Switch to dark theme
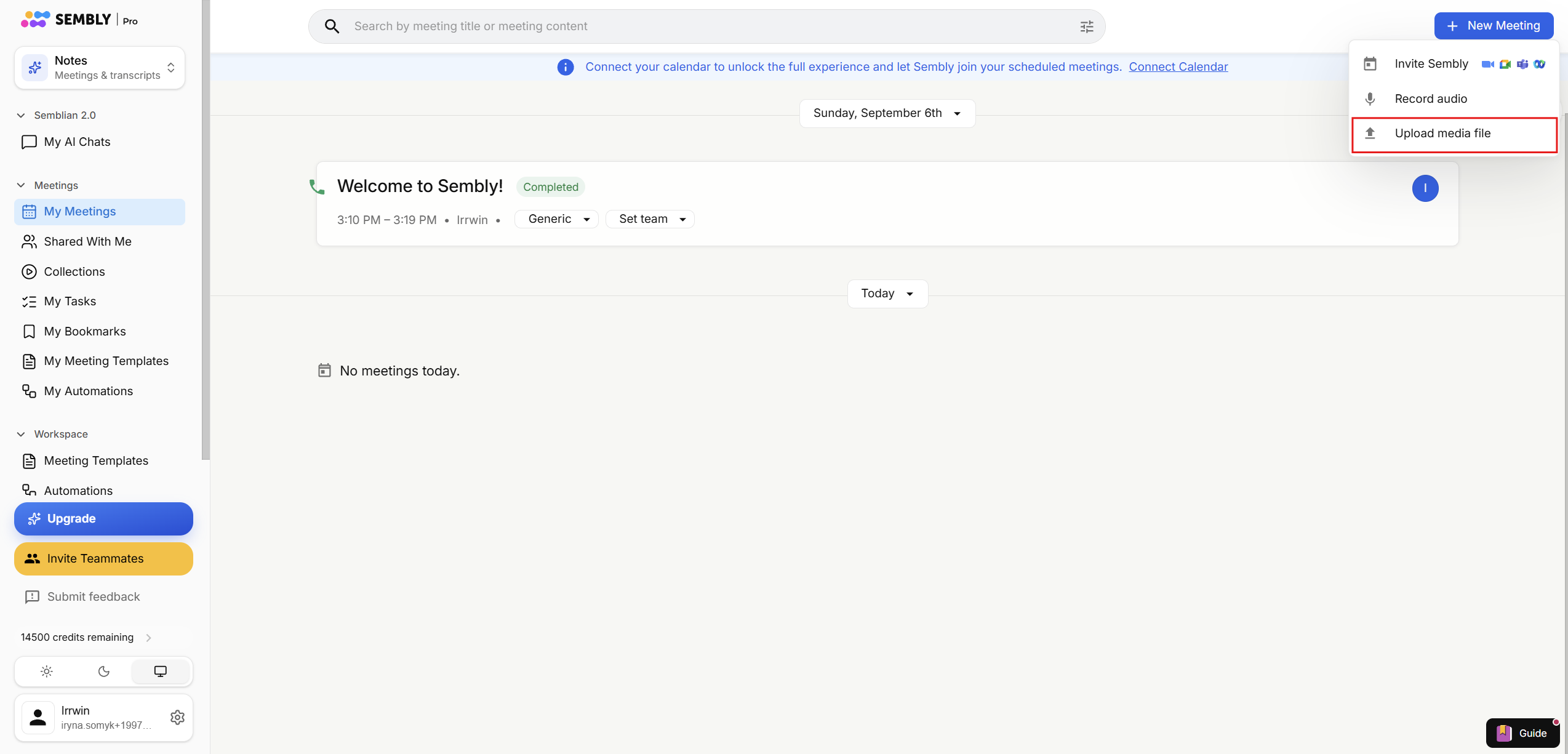The width and height of the screenshot is (1568, 754). tap(103, 672)
